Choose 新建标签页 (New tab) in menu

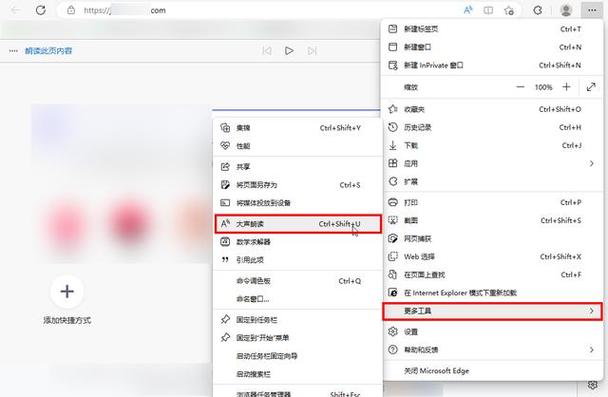point(492,29)
